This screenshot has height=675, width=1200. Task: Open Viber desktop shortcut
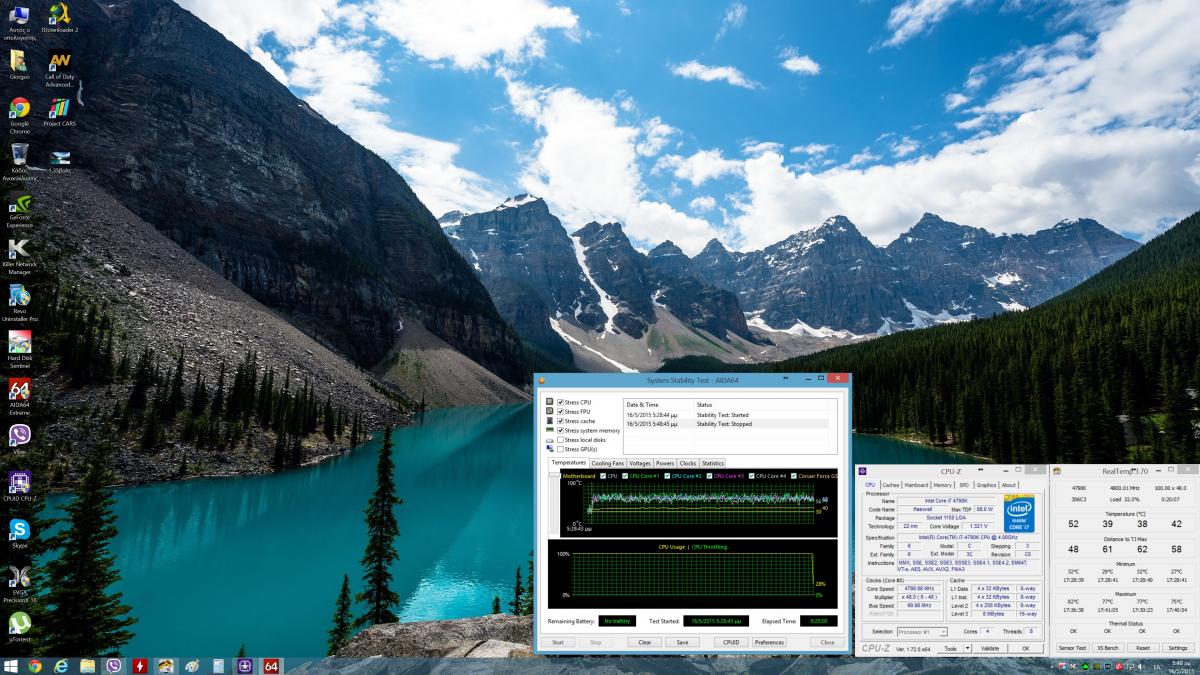pos(20,439)
